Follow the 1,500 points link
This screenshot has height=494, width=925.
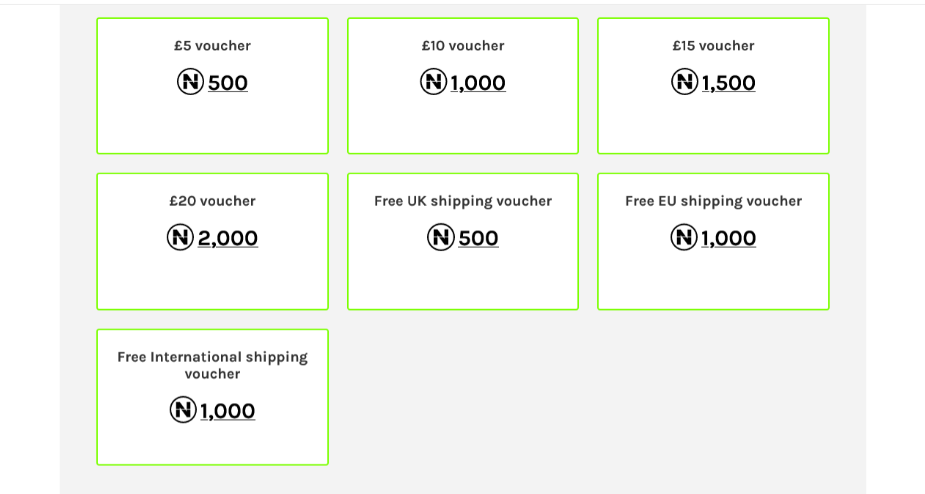click(x=729, y=83)
